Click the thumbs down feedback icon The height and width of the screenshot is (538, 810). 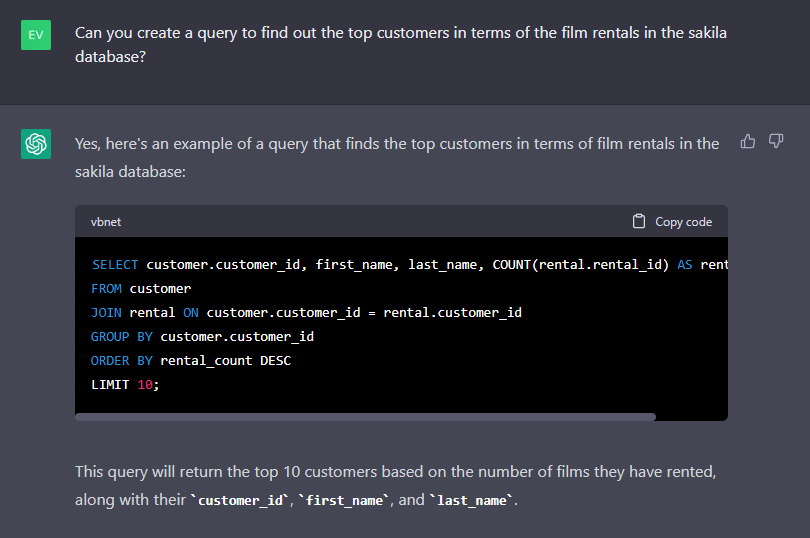coord(776,141)
